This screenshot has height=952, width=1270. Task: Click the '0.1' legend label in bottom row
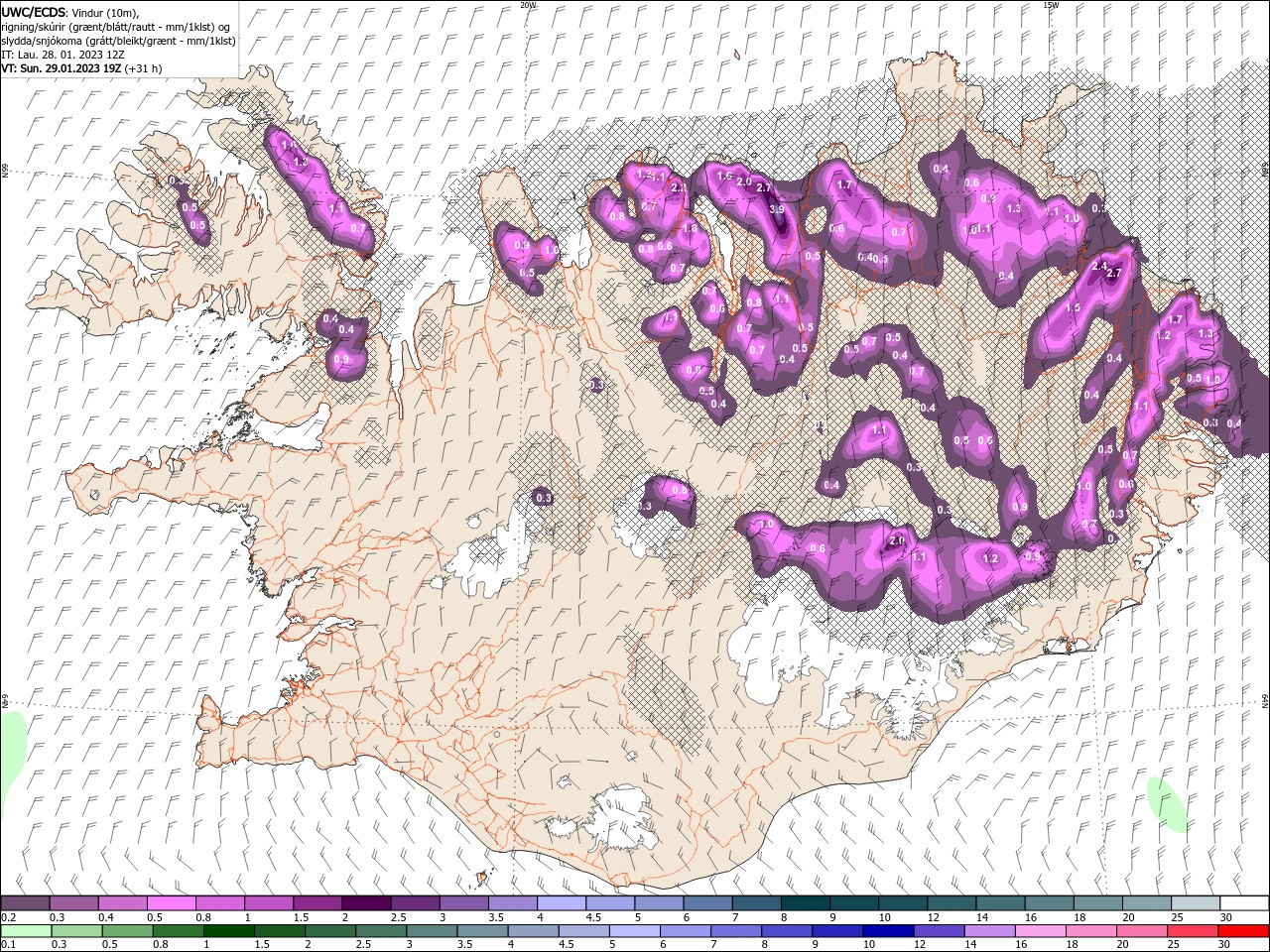click(x=9, y=945)
